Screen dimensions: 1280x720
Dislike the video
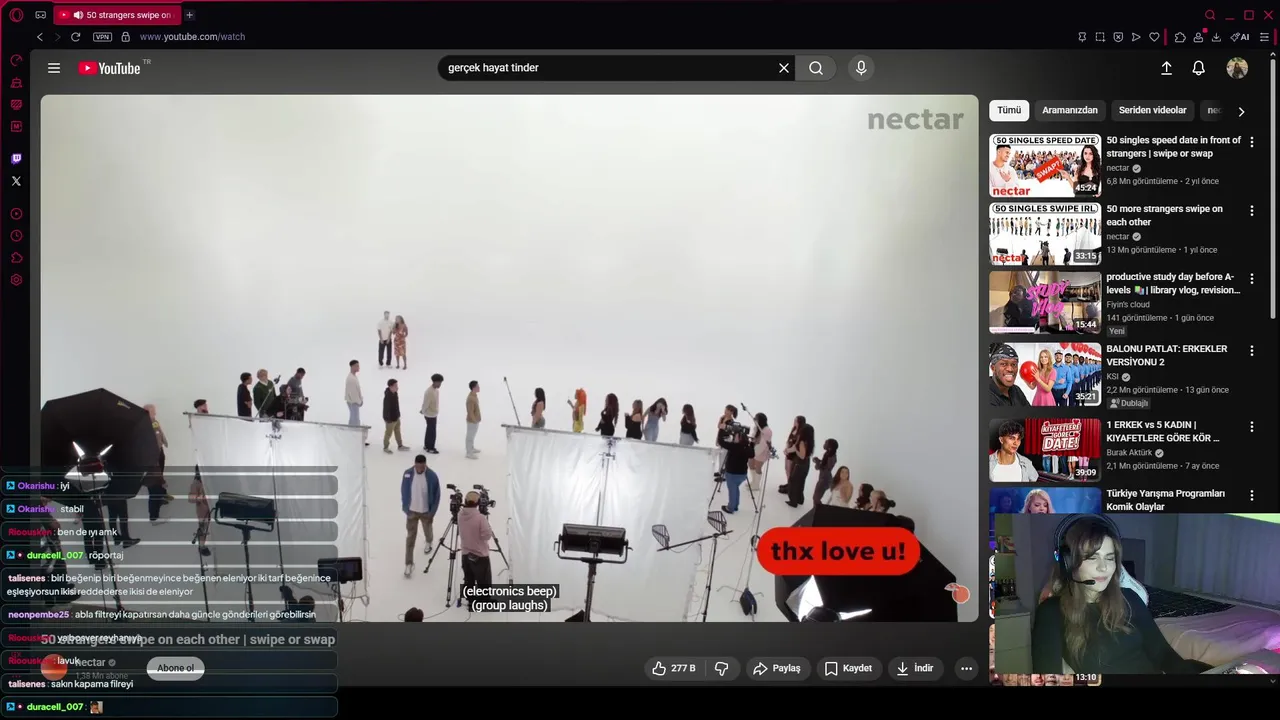pyautogui.click(x=721, y=668)
